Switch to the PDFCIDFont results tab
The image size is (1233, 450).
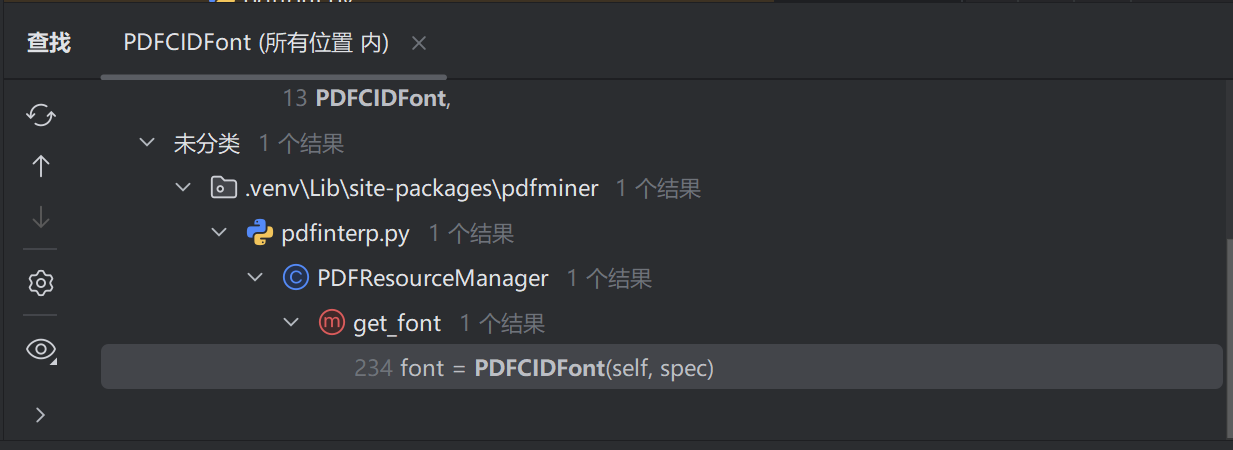point(256,43)
